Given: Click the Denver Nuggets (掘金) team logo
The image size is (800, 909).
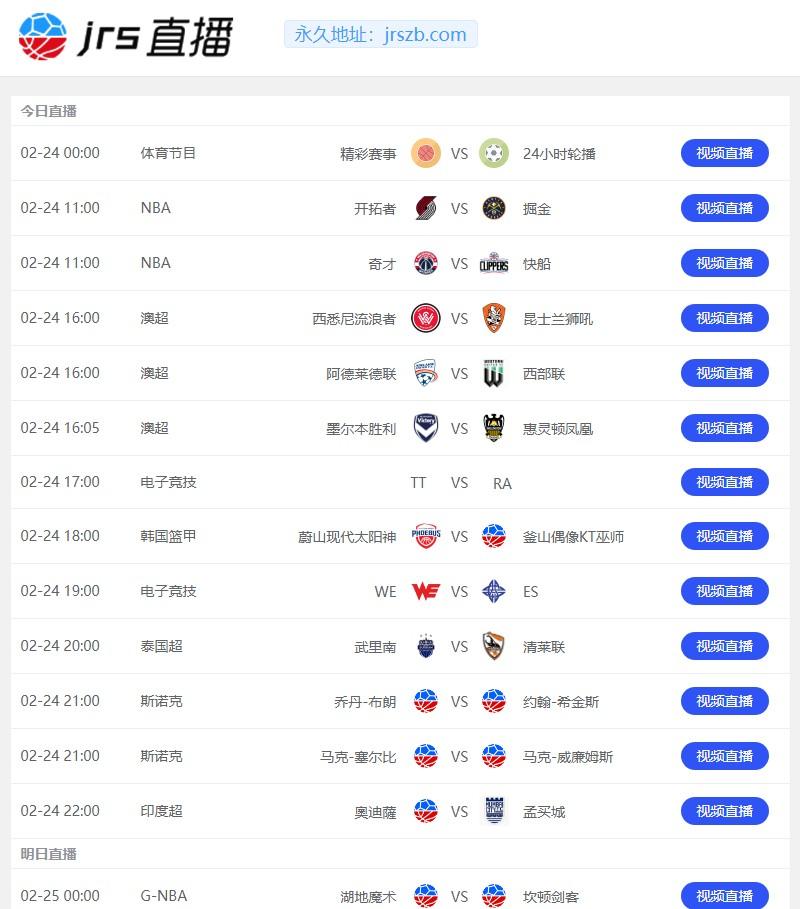Looking at the screenshot, I should click(x=493, y=209).
